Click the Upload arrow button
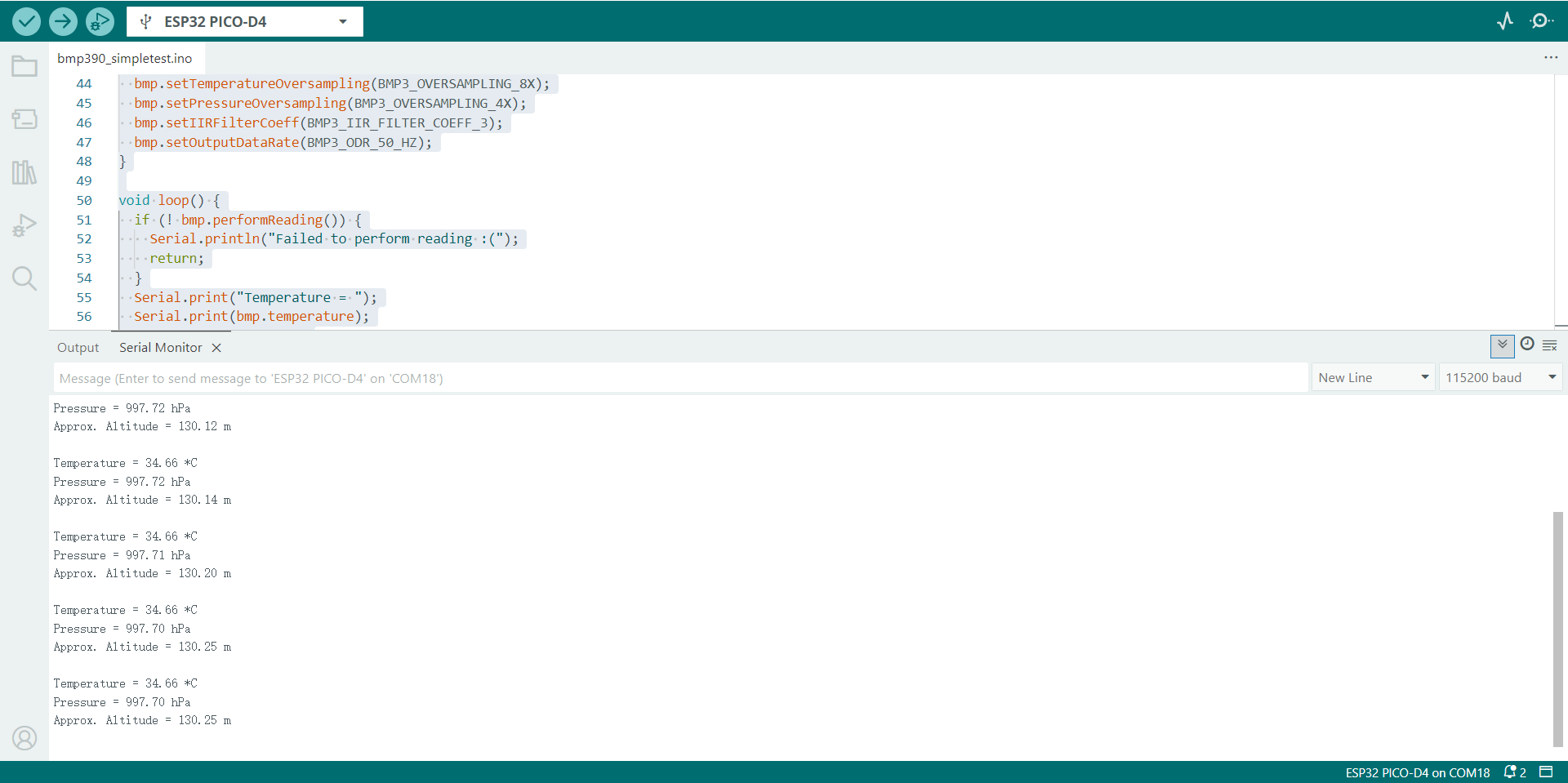The width and height of the screenshot is (1568, 783). 63,21
